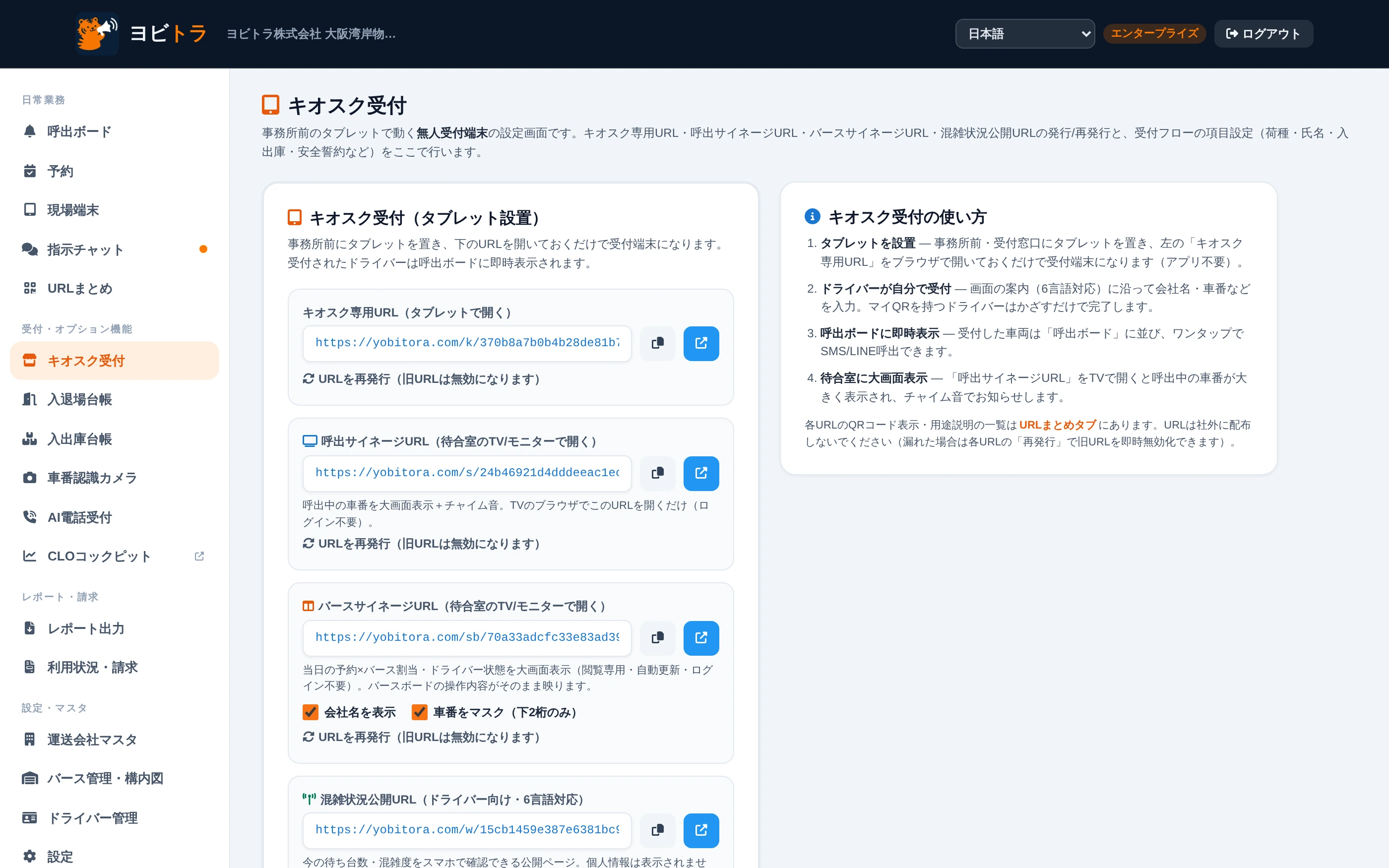Click company name ヨビトラ株式会社 in header

pos(311,34)
